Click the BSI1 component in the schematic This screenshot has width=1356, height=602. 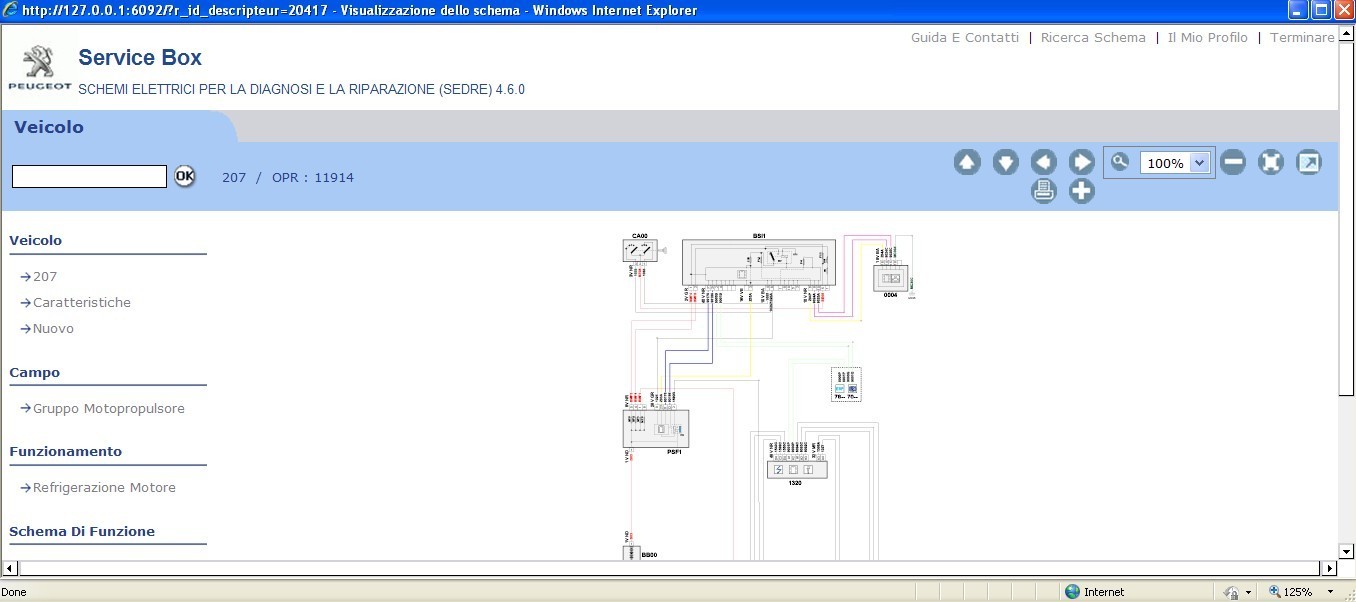(759, 263)
